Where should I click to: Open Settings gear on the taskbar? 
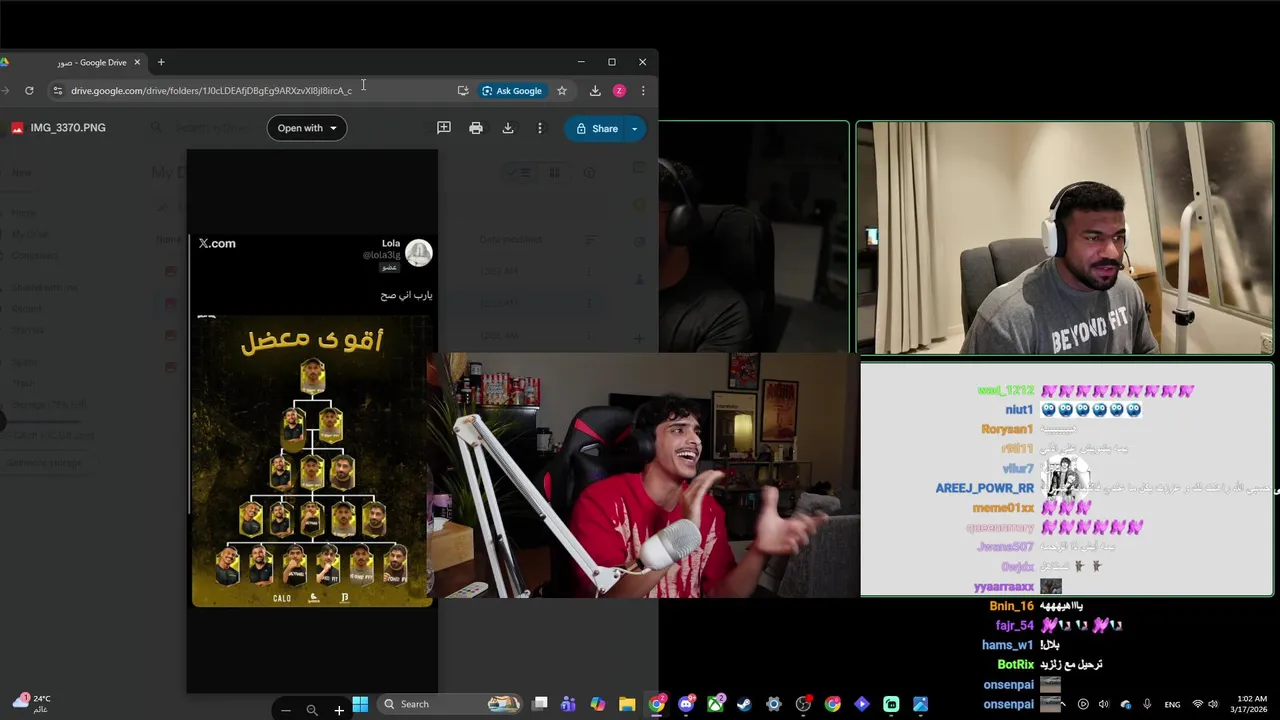pyautogui.click(x=773, y=704)
